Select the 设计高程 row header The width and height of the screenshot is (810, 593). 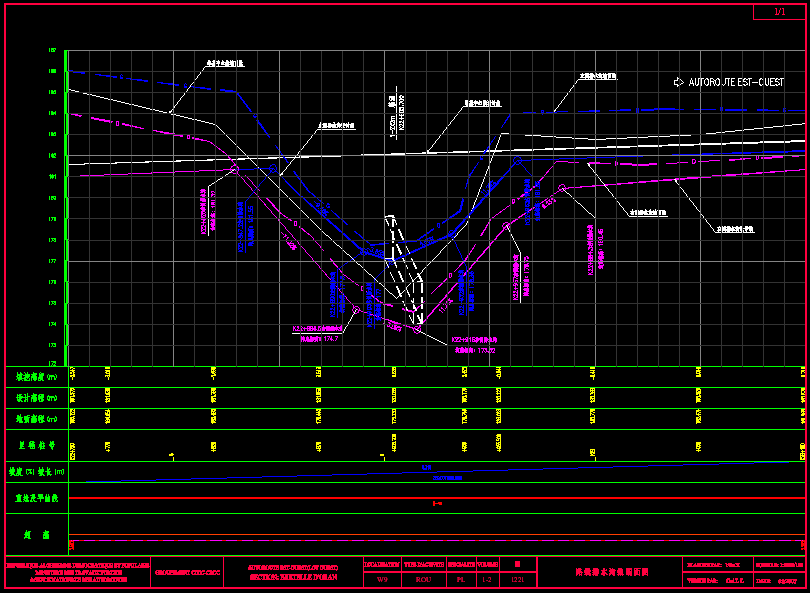(36, 398)
